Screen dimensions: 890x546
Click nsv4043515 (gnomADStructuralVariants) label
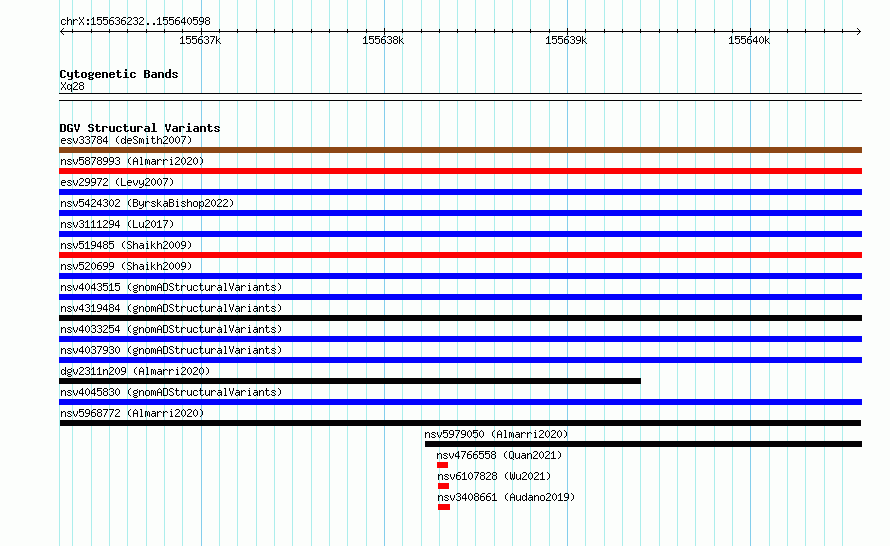click(x=171, y=287)
